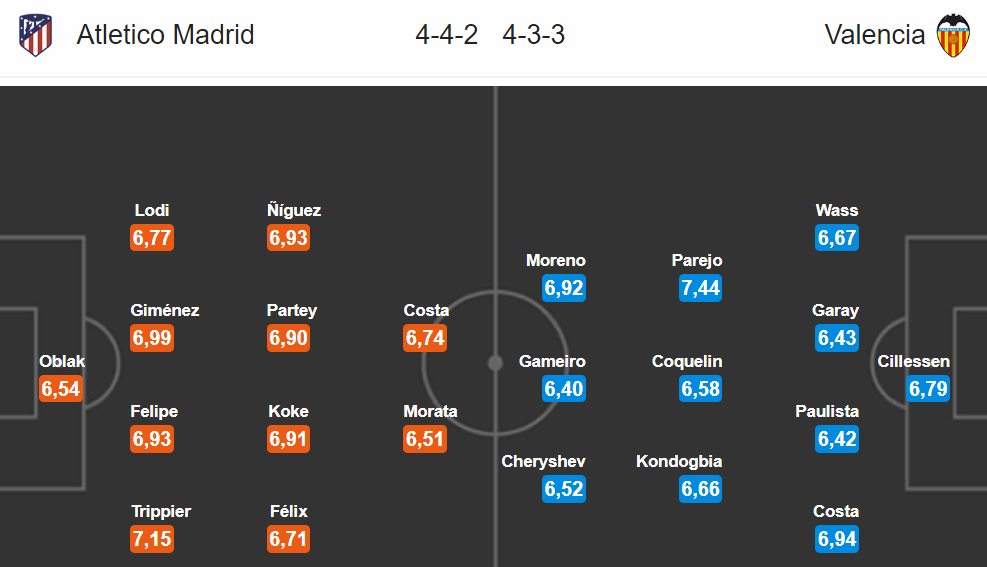Select player Lodi on the pitch
987x567 pixels.
tap(152, 210)
